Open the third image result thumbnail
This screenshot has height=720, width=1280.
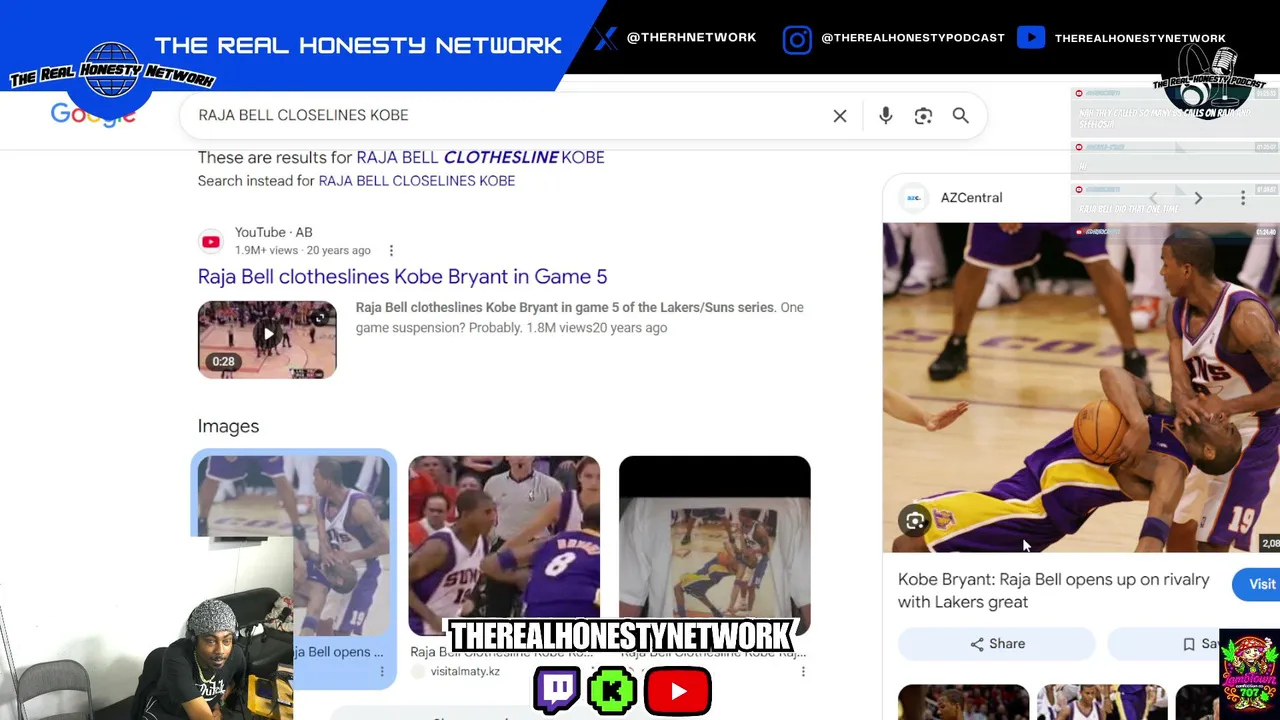click(x=714, y=546)
